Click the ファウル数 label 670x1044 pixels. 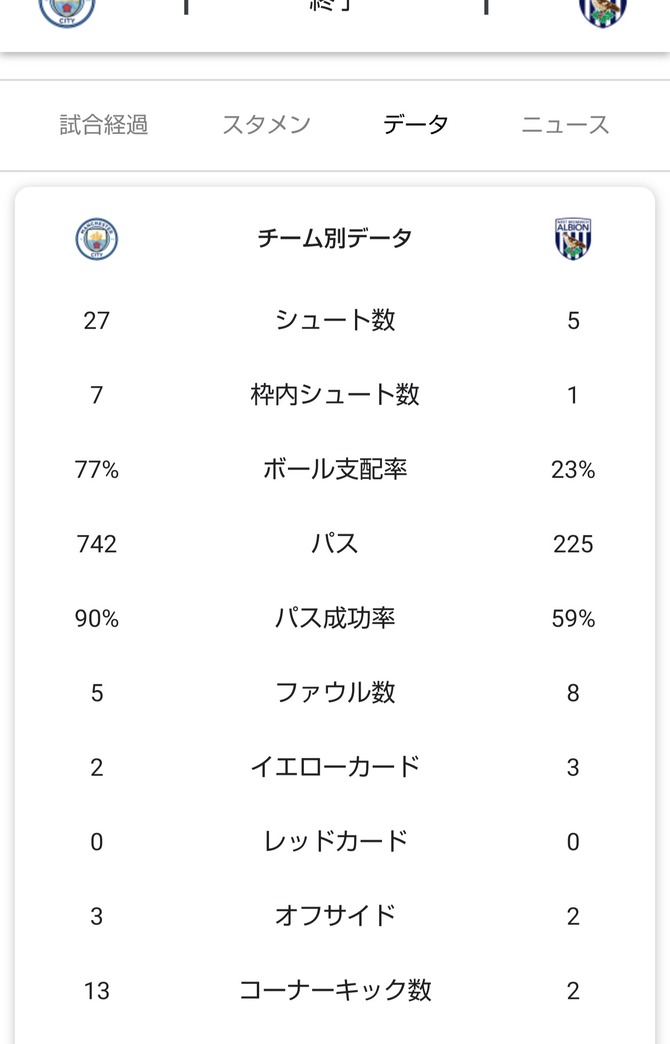335,692
